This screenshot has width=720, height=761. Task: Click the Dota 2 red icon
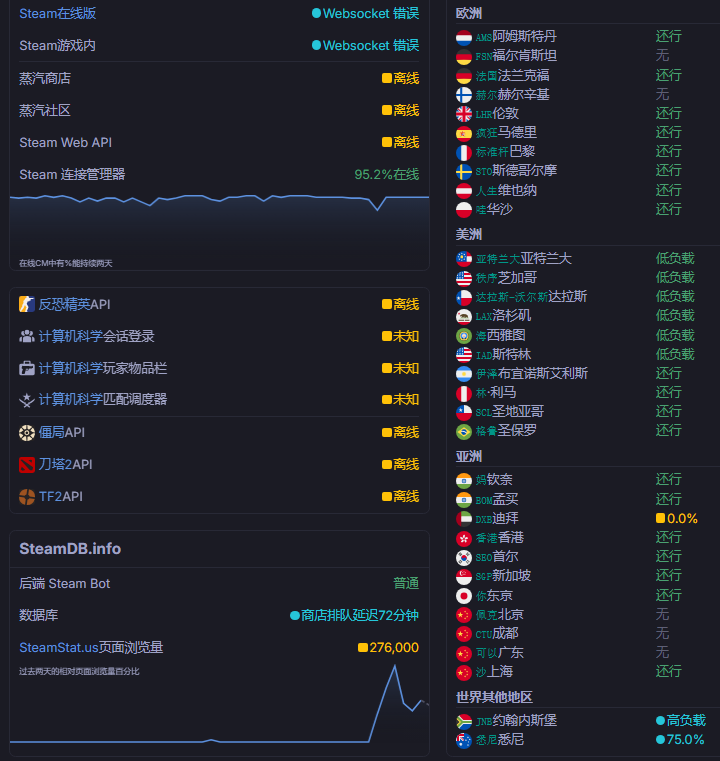click(x=27, y=464)
